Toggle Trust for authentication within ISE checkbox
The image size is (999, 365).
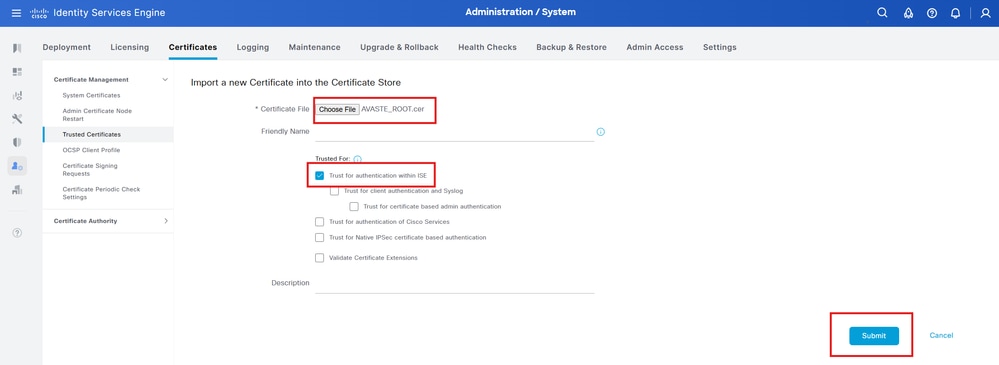click(320, 175)
